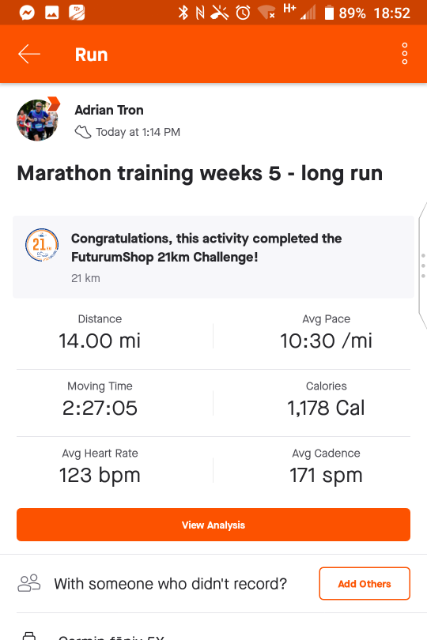Tap the running shoe icon by the activity time
Image resolution: width=427 pixels, height=640 pixels.
(83, 132)
